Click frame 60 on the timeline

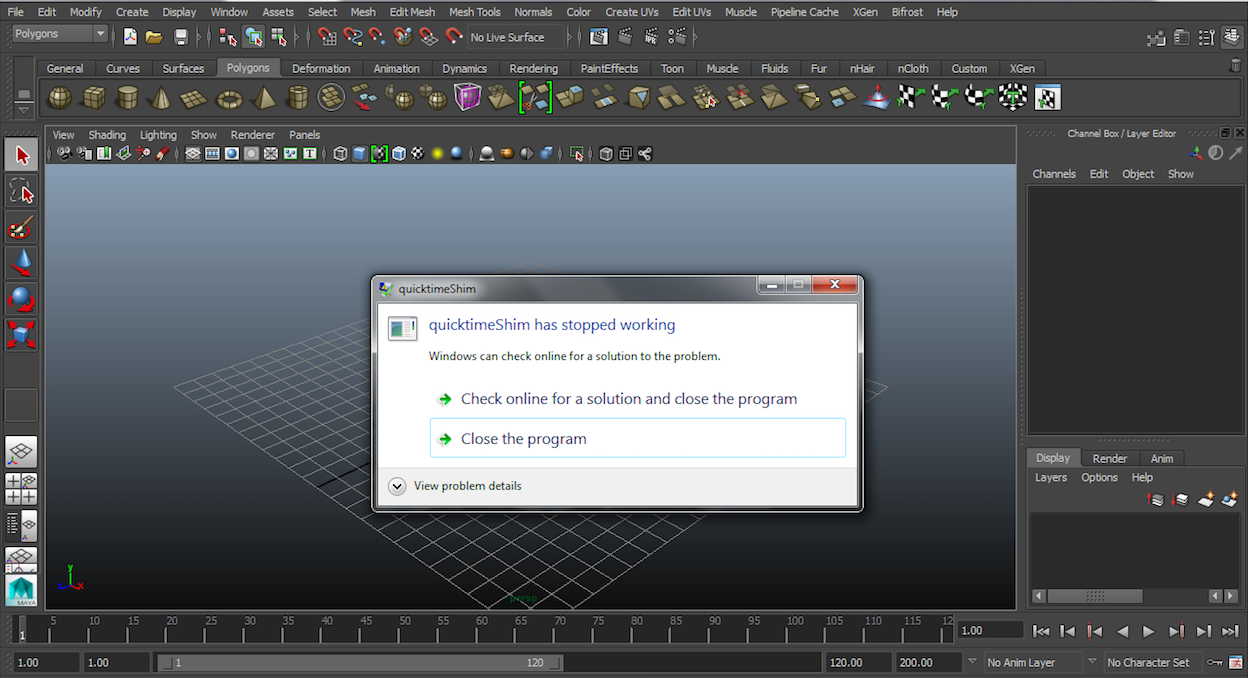coord(482,629)
